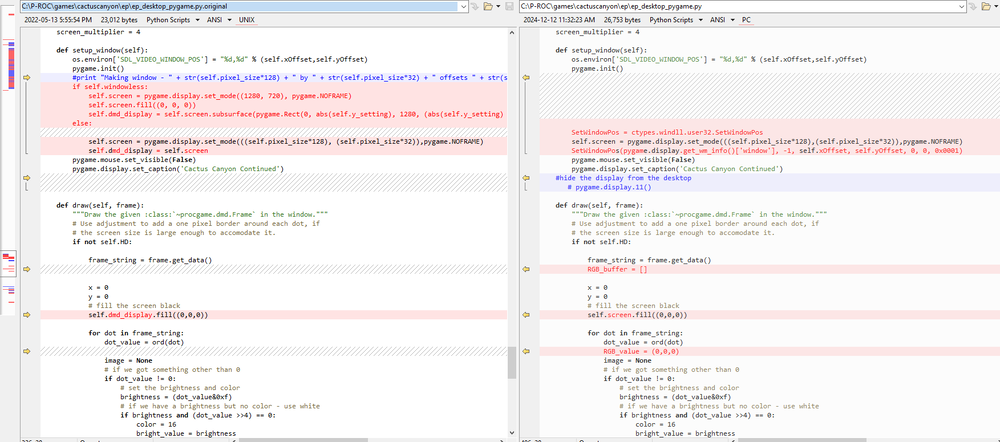Click left pane vertical scrollbar thumb
Viewport: 1000px width, 442px height.
click(511, 363)
